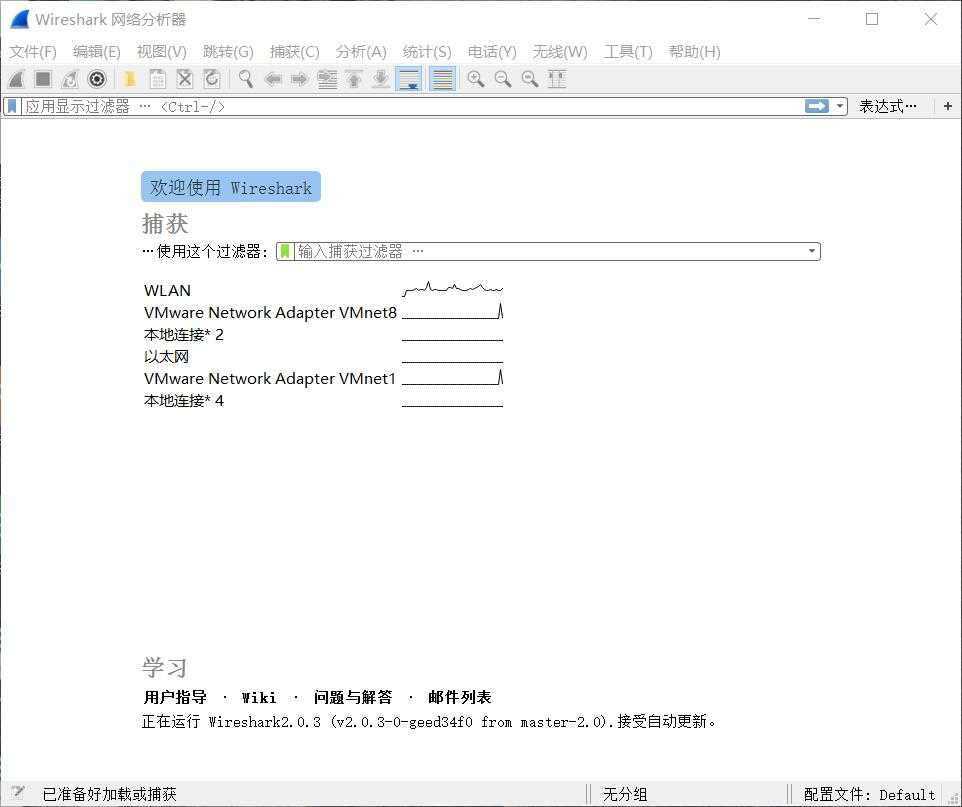The width and height of the screenshot is (962, 807).
Task: Click the 表达式… expression button
Action: click(x=888, y=107)
